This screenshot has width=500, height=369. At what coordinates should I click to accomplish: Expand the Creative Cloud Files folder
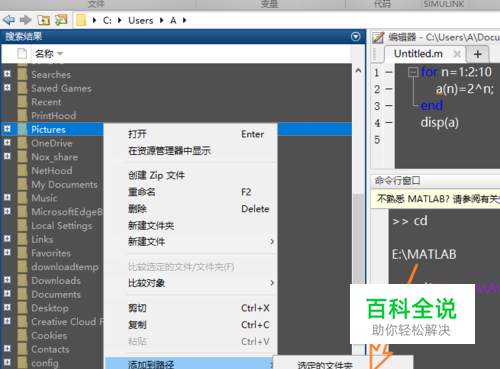pyautogui.click(x=7, y=321)
